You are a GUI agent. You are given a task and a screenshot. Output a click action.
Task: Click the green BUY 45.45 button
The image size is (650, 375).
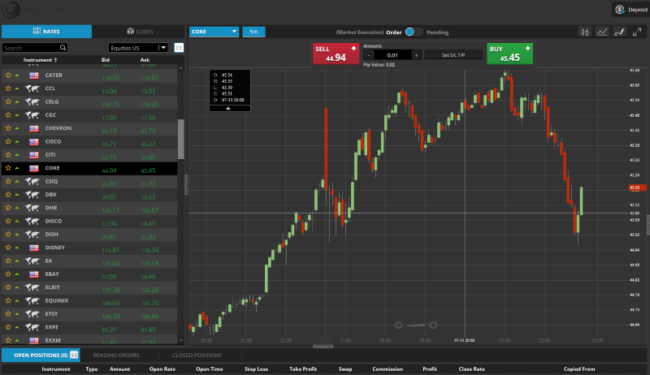pyautogui.click(x=510, y=54)
